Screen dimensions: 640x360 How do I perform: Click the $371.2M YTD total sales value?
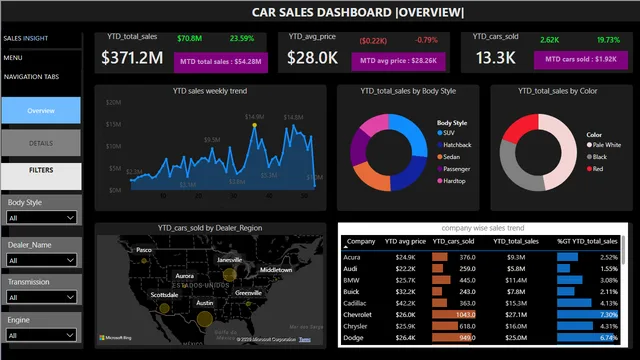[132, 58]
